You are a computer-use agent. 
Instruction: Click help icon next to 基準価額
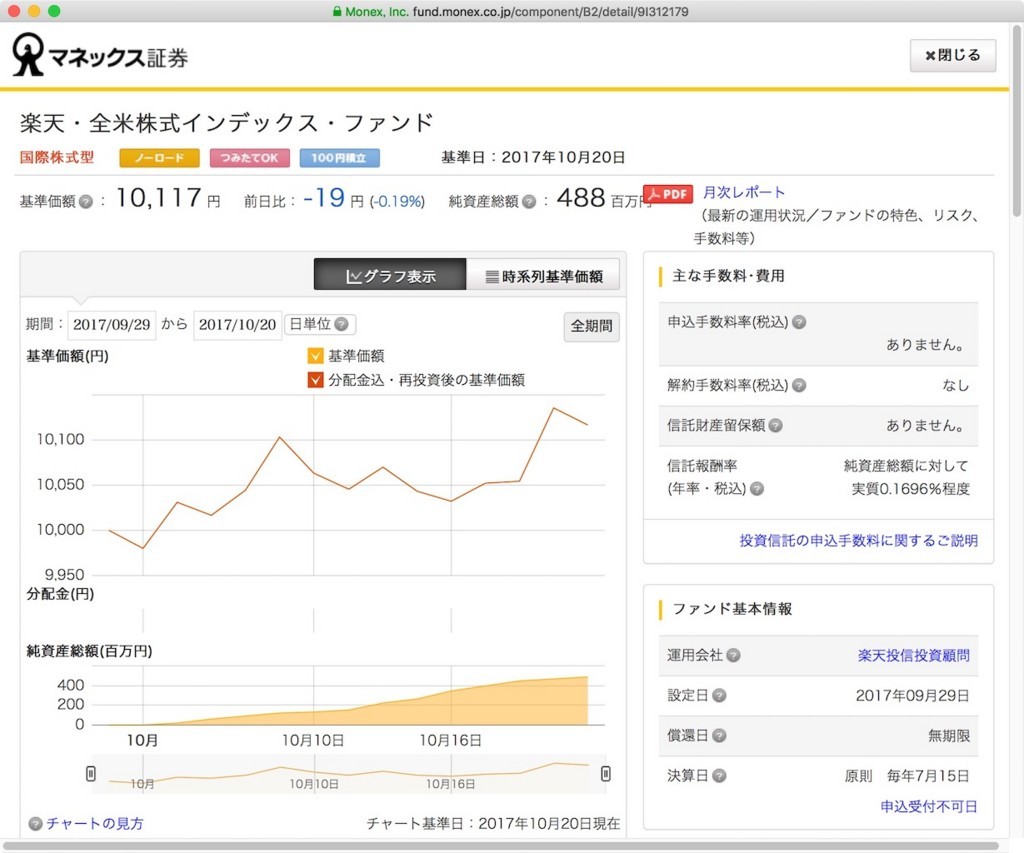(86, 202)
